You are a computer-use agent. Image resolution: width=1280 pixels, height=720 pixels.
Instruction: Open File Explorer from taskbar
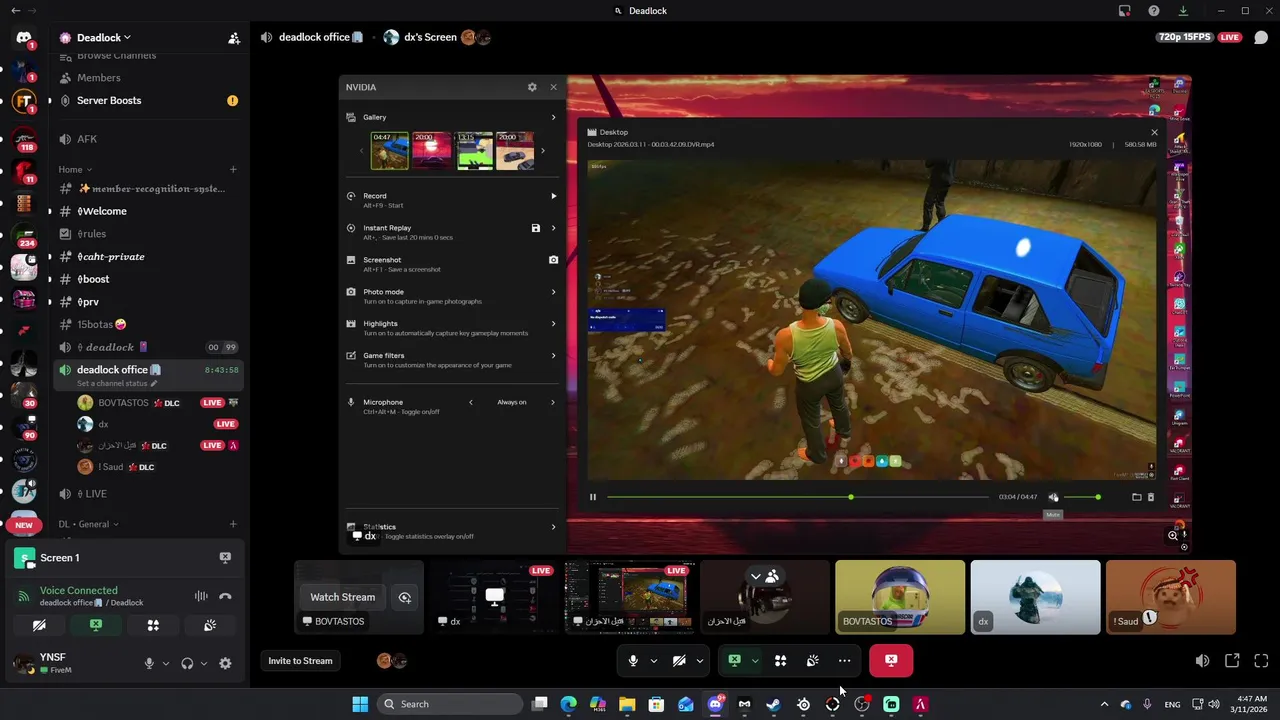[627, 704]
